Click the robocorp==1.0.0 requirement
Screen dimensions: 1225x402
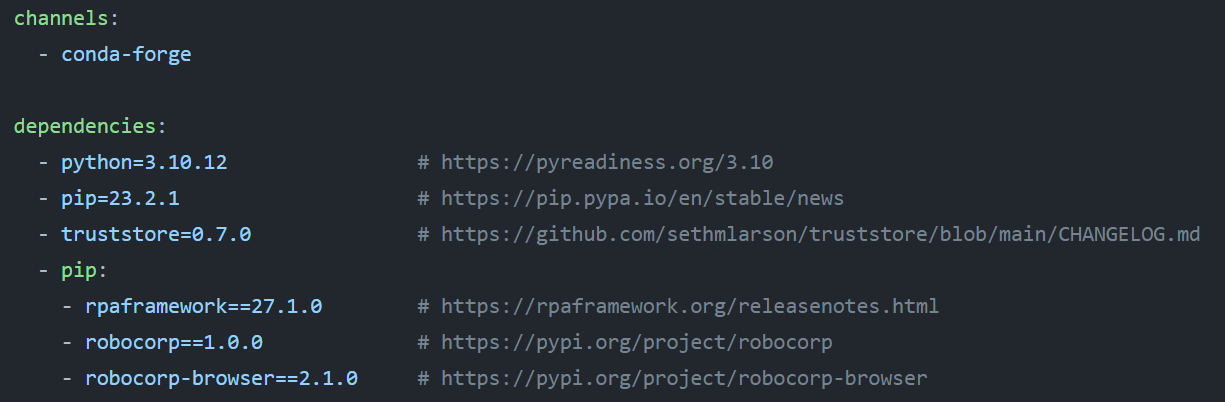(174, 342)
